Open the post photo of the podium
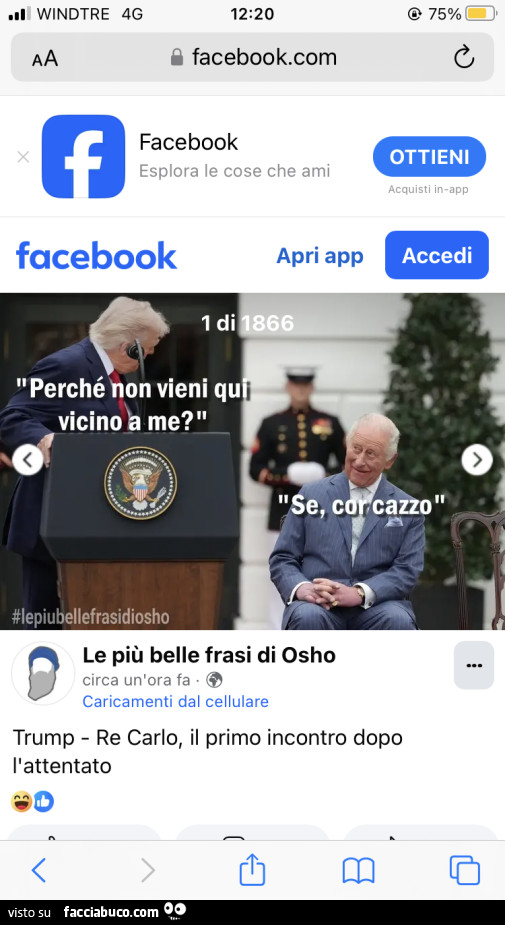This screenshot has width=505, height=925. [x=252, y=461]
